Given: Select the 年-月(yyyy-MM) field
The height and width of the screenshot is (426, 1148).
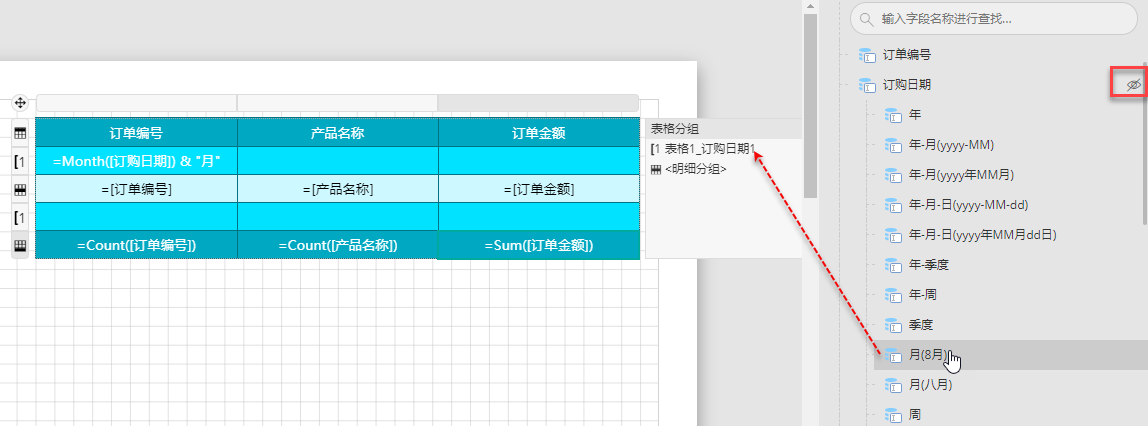Looking at the screenshot, I should (950, 145).
